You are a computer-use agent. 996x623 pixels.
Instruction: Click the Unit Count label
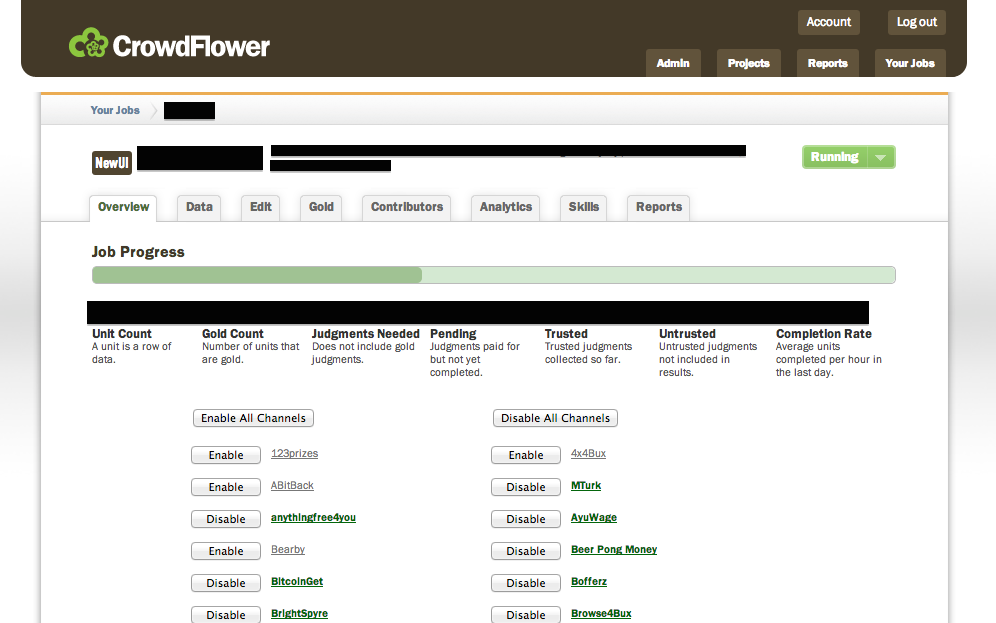tap(122, 334)
